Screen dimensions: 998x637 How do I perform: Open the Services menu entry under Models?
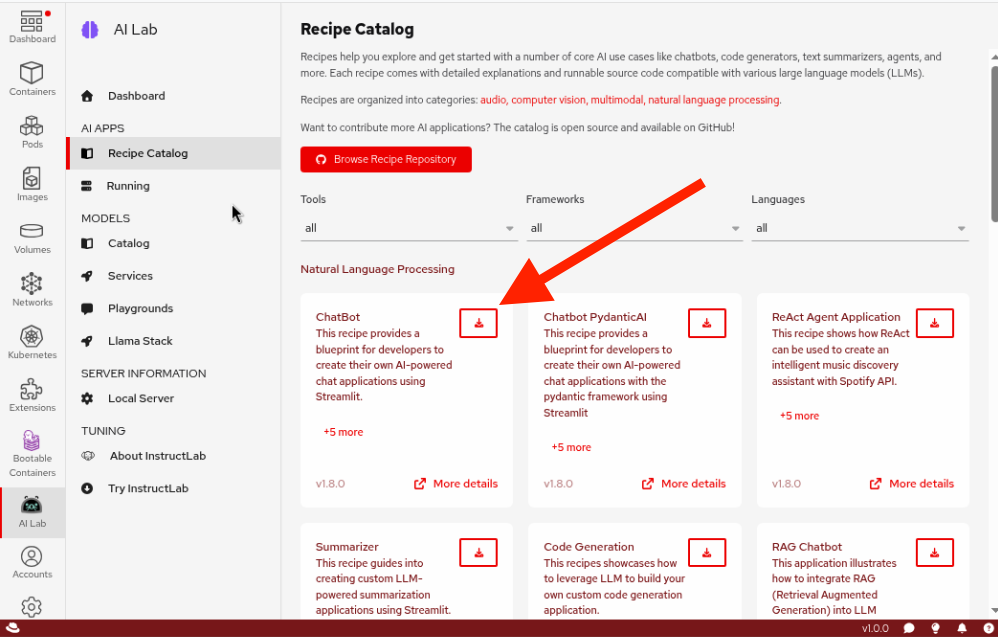130,276
